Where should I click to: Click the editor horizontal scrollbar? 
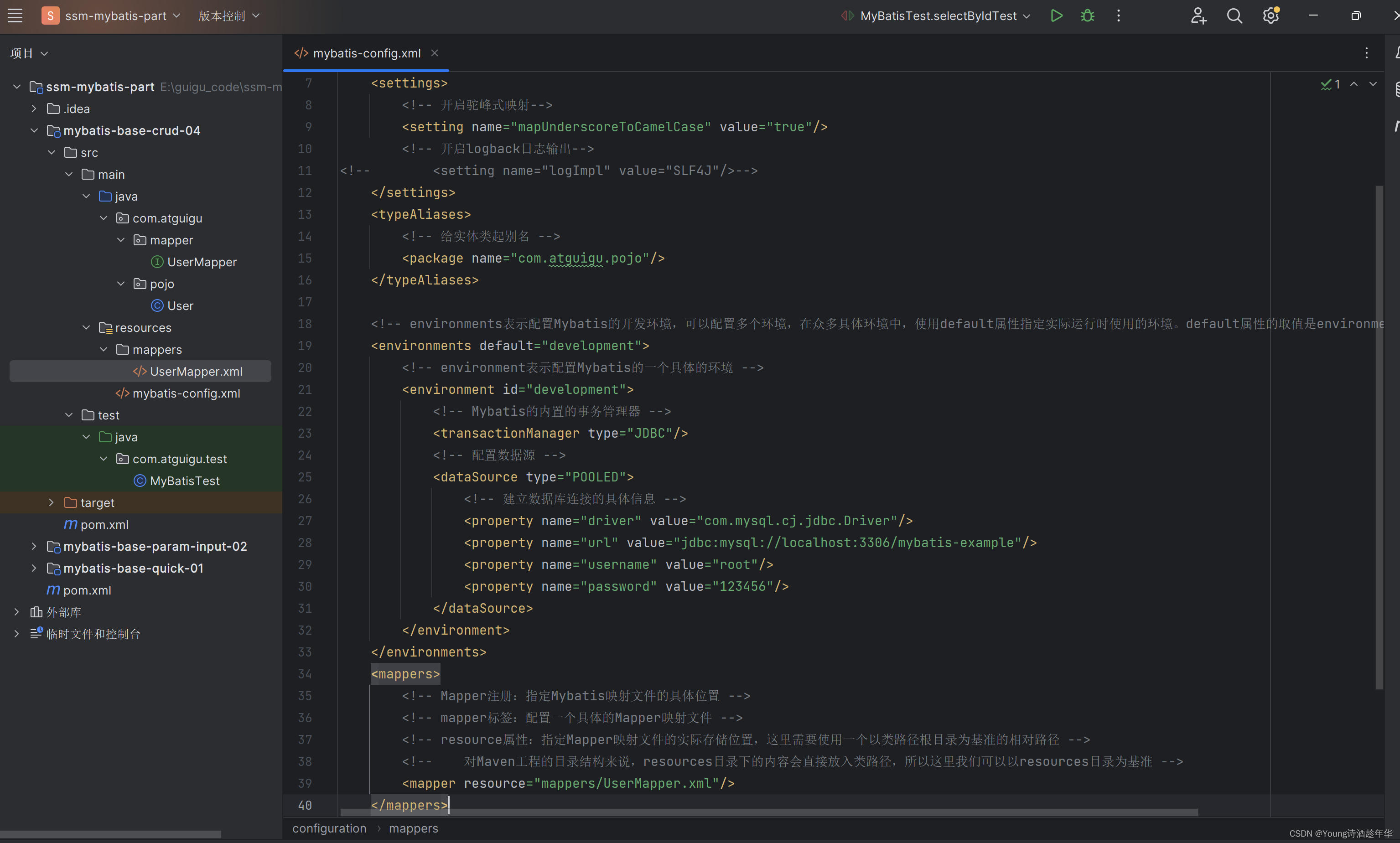tap(767, 812)
